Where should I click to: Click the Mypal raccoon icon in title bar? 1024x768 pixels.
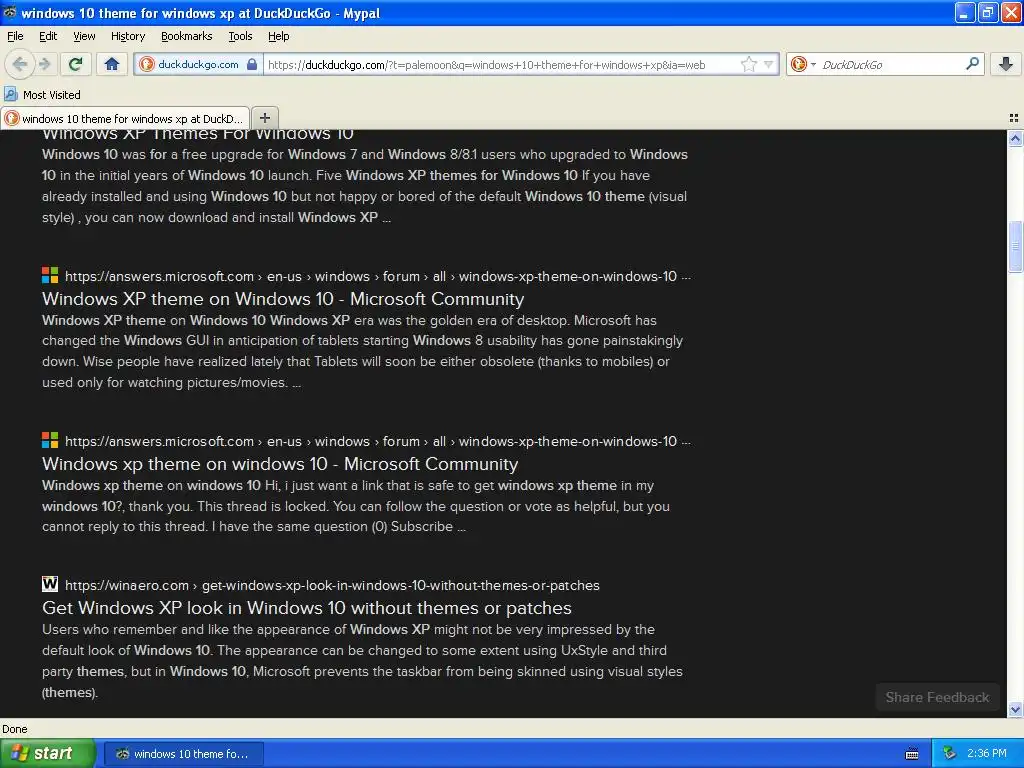(10, 12)
